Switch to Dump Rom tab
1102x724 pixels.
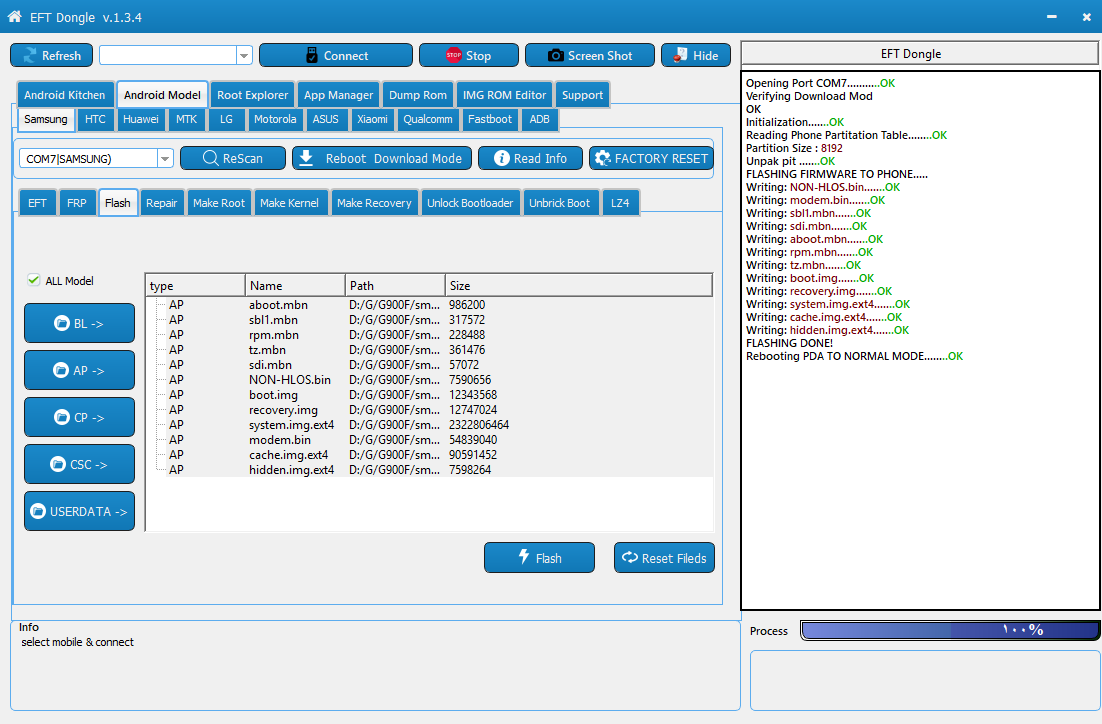tap(417, 95)
